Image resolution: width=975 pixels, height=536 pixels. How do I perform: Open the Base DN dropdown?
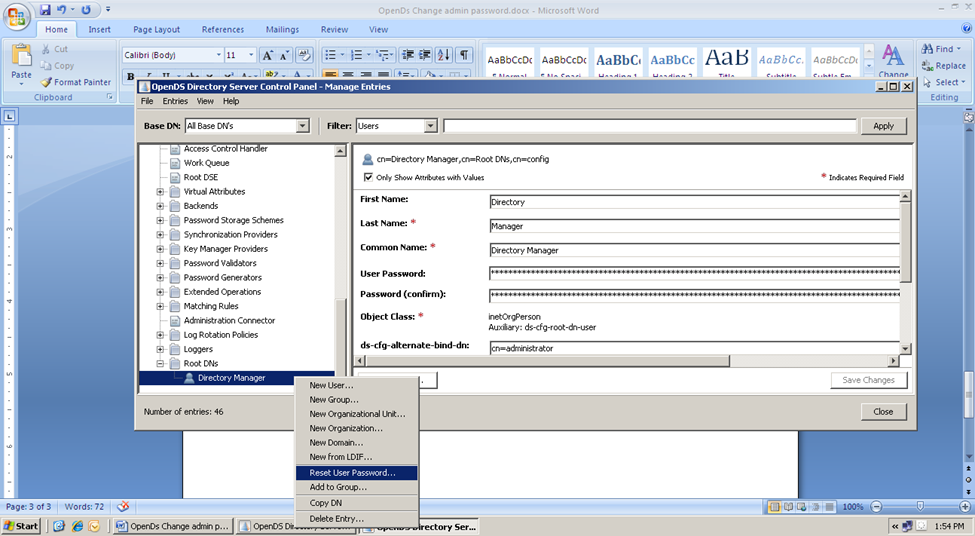302,126
